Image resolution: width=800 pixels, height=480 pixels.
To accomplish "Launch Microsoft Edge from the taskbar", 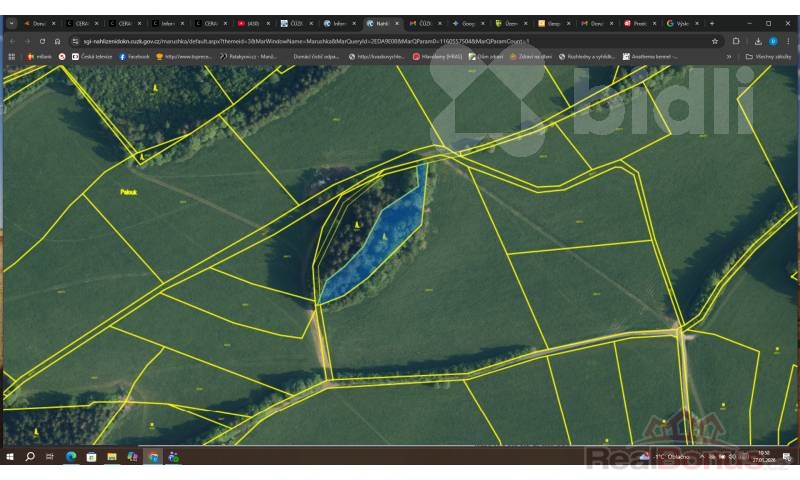I will pyautogui.click(x=71, y=456).
